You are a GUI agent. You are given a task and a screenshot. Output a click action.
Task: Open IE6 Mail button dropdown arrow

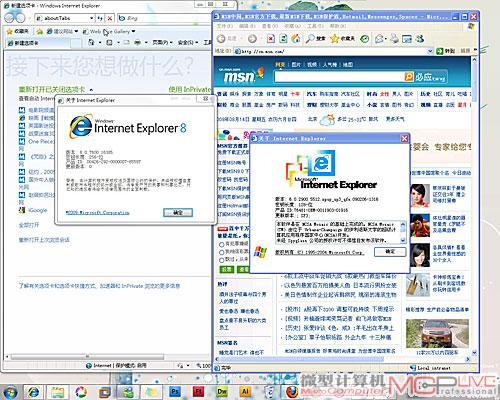point(385,39)
